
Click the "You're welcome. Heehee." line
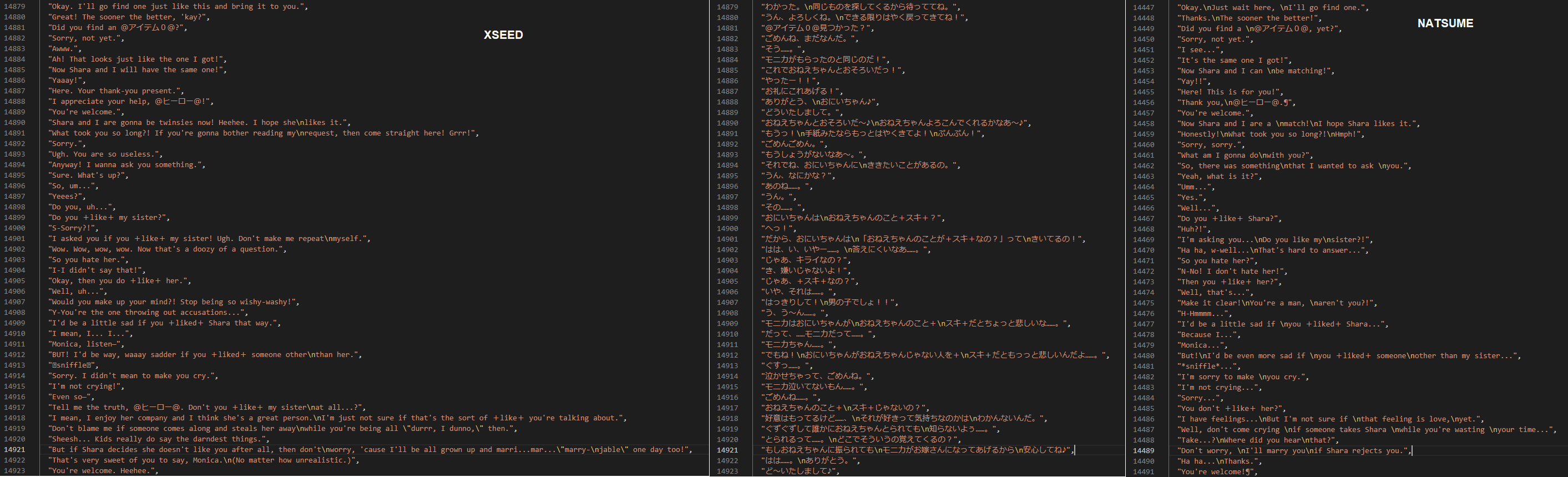[x=103, y=471]
